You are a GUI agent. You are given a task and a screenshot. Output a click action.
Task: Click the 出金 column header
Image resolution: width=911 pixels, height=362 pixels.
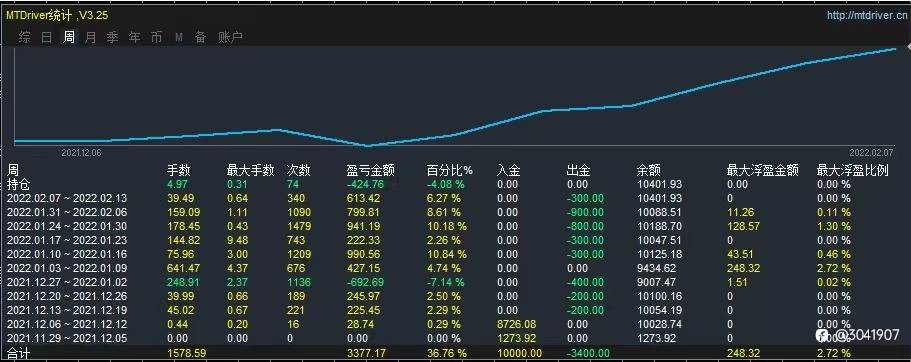coord(579,170)
